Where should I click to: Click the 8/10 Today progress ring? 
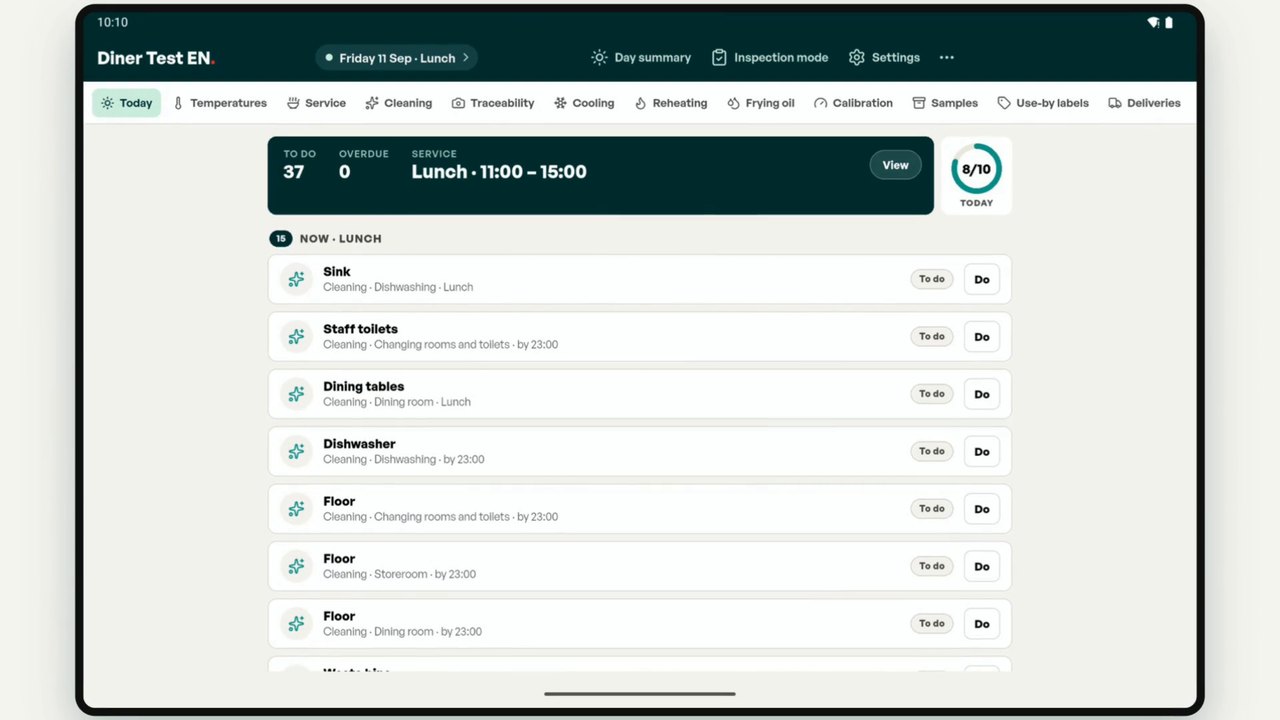976,170
